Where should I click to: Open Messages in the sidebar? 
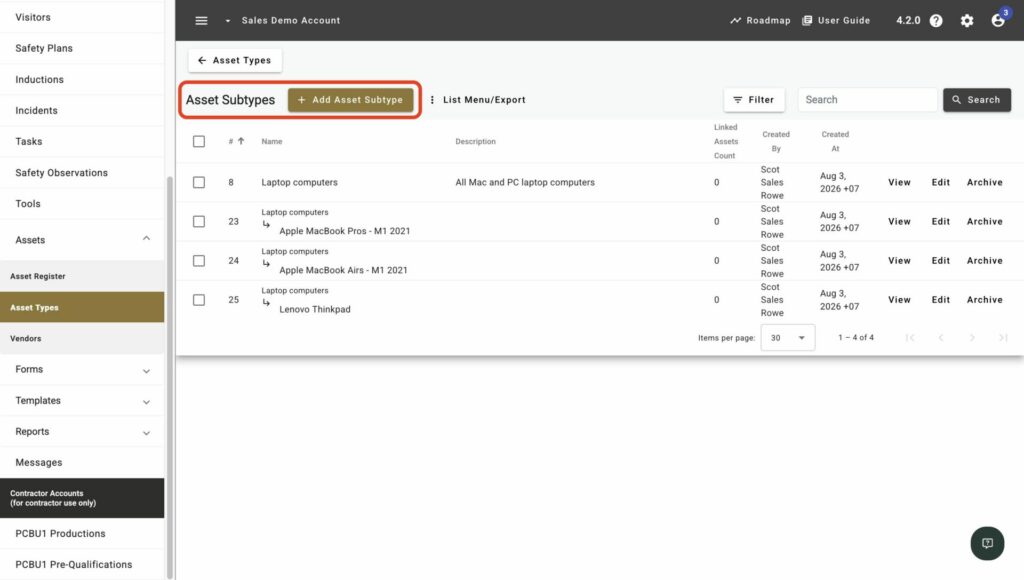point(82,462)
